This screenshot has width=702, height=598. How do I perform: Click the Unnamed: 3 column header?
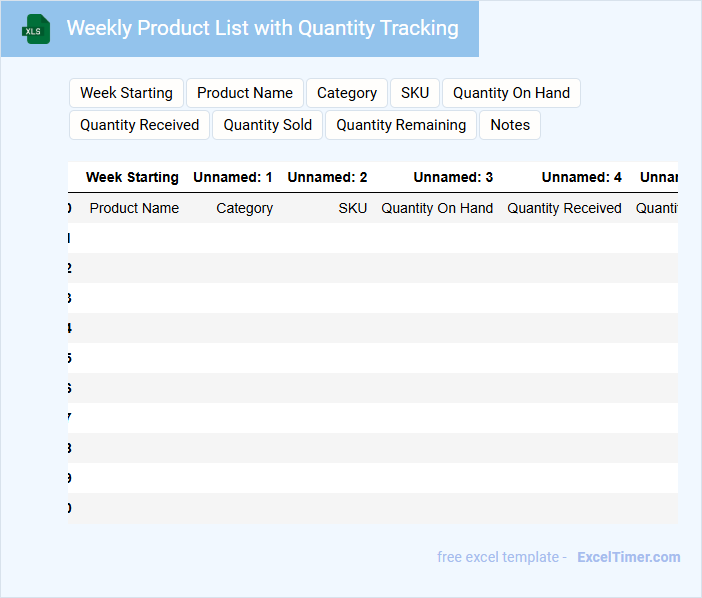[x=453, y=177]
